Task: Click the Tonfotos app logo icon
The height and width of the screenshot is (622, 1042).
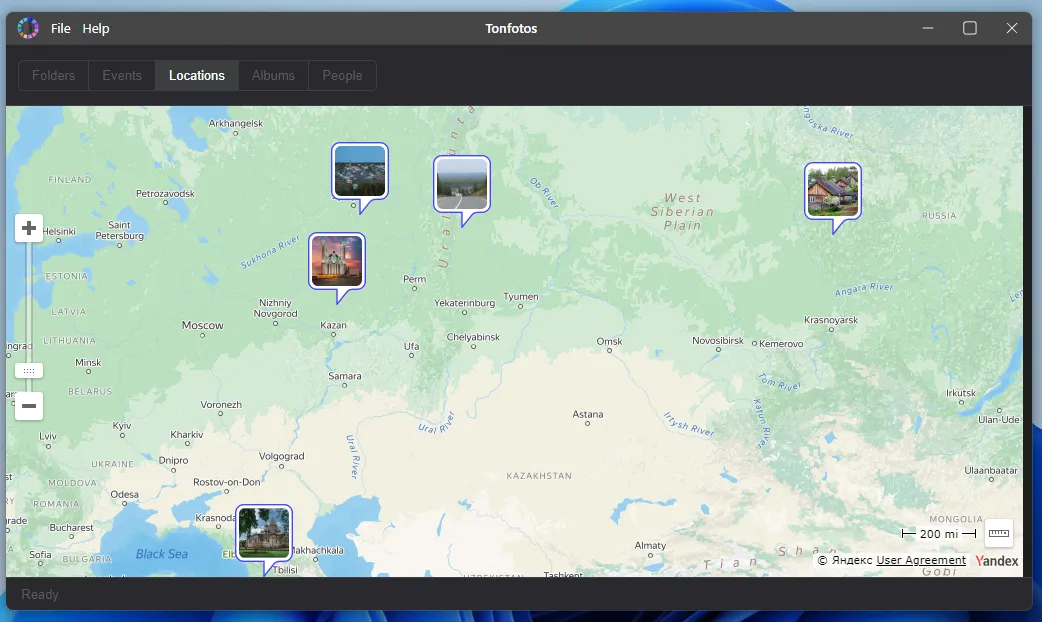Action: [x=28, y=28]
